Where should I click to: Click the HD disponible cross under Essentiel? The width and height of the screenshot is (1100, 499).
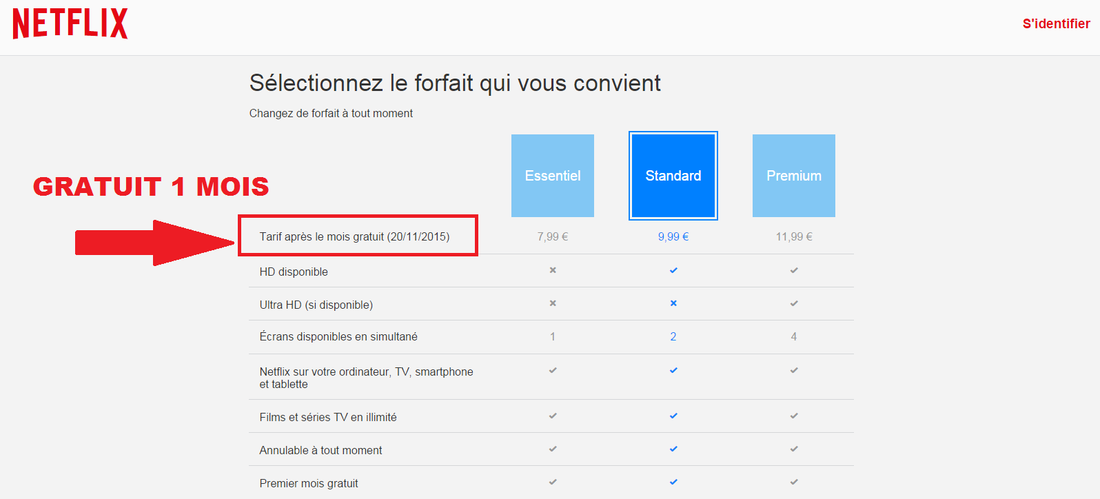553,270
